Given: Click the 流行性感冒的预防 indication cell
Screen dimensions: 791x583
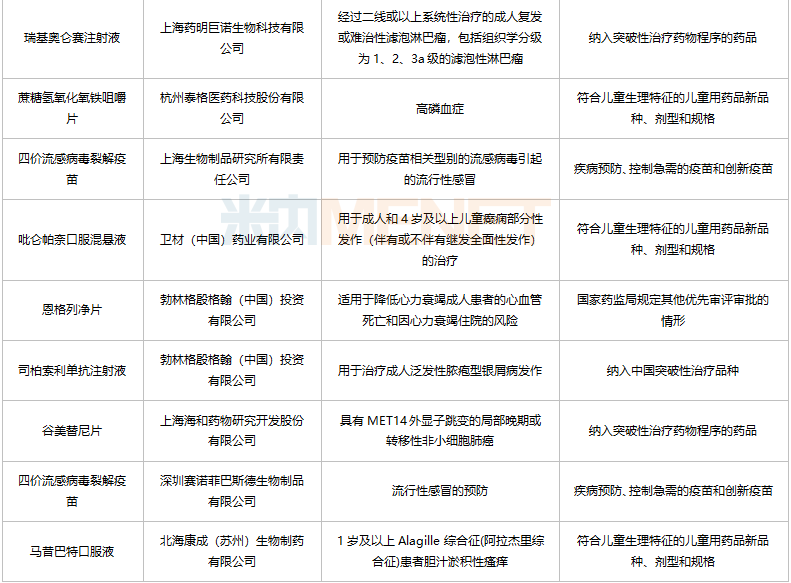Looking at the screenshot, I should pos(440,491).
